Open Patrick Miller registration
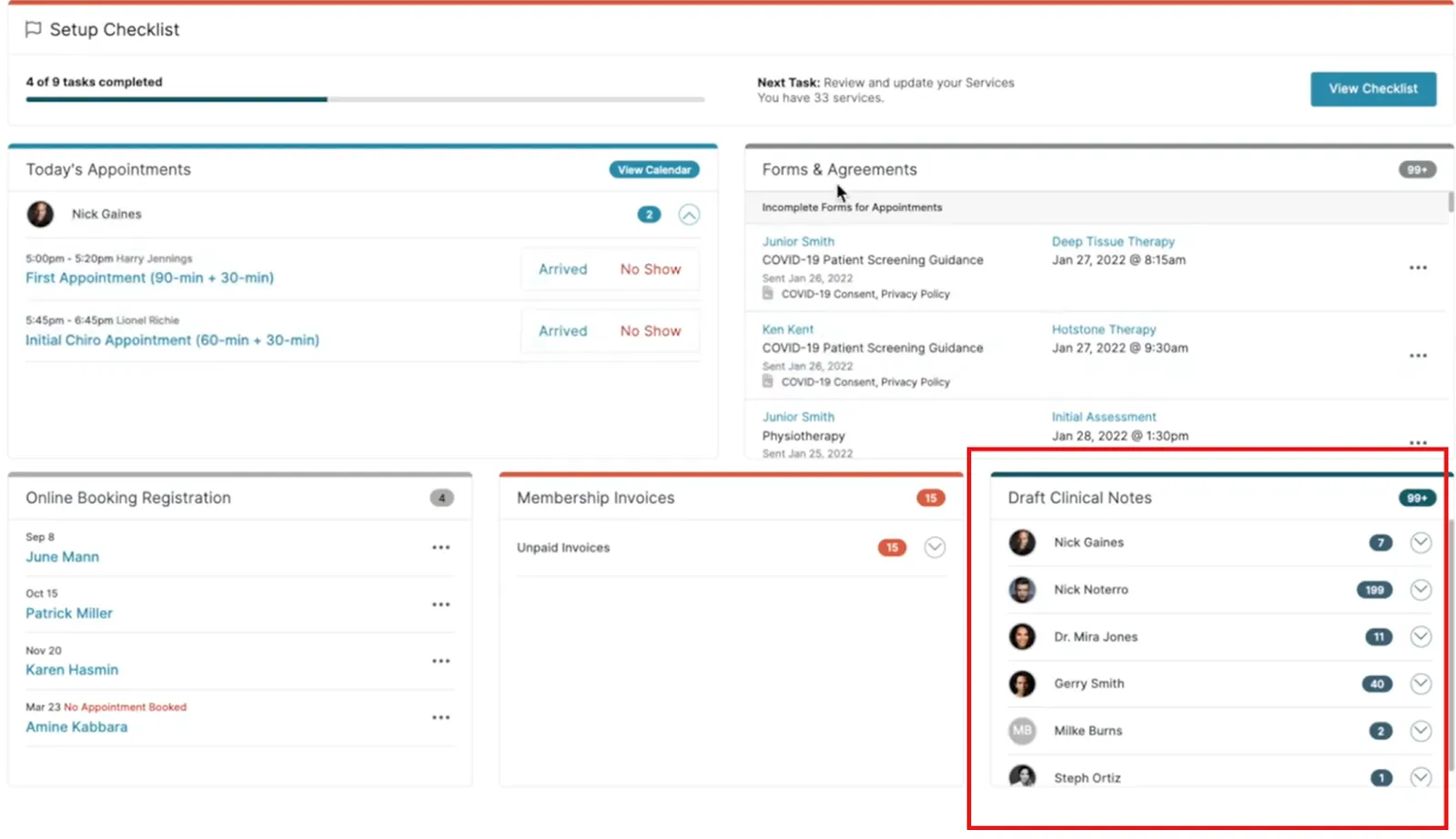1456x839 pixels. tap(69, 613)
